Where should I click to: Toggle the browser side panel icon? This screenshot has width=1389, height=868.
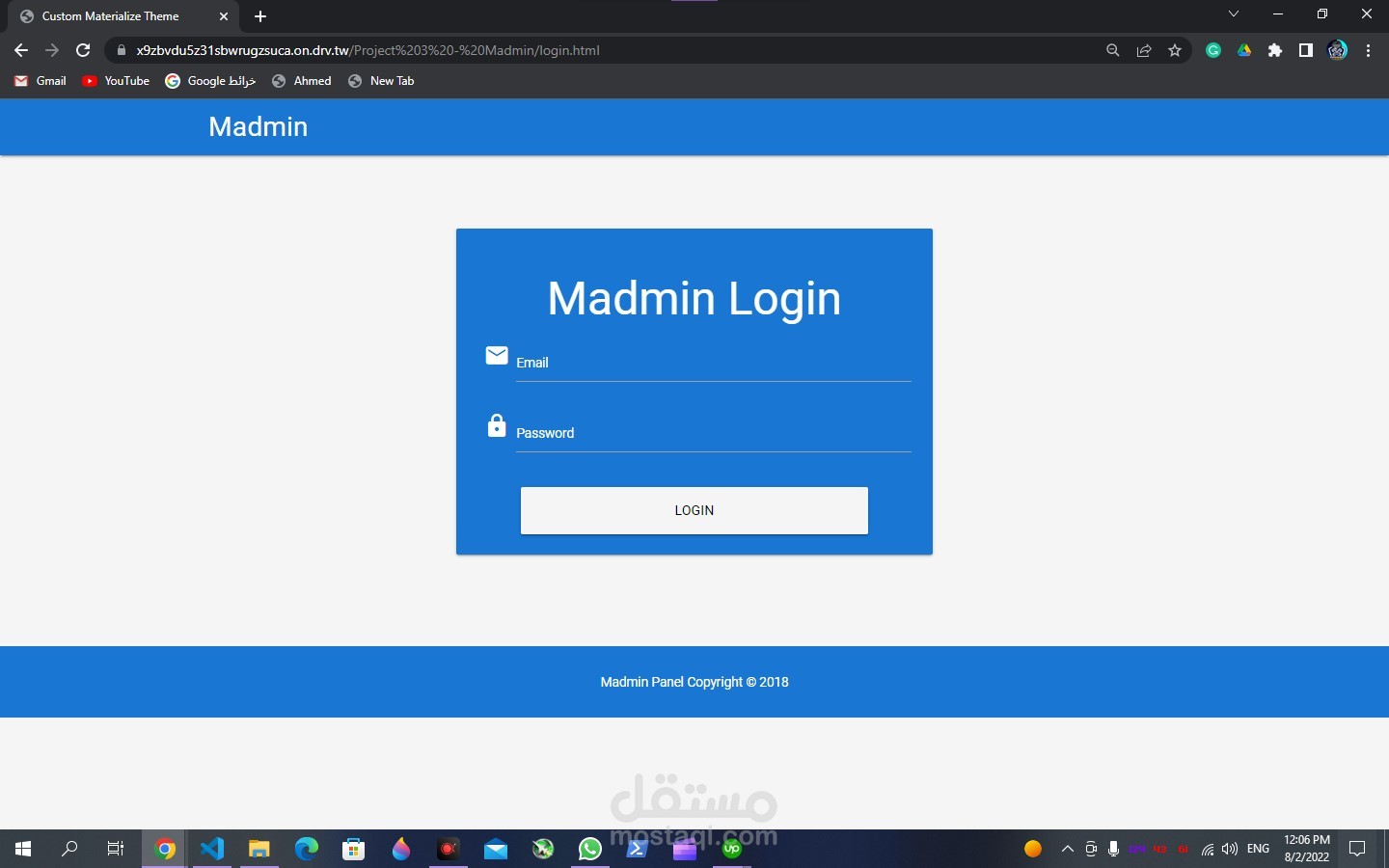pos(1306,50)
